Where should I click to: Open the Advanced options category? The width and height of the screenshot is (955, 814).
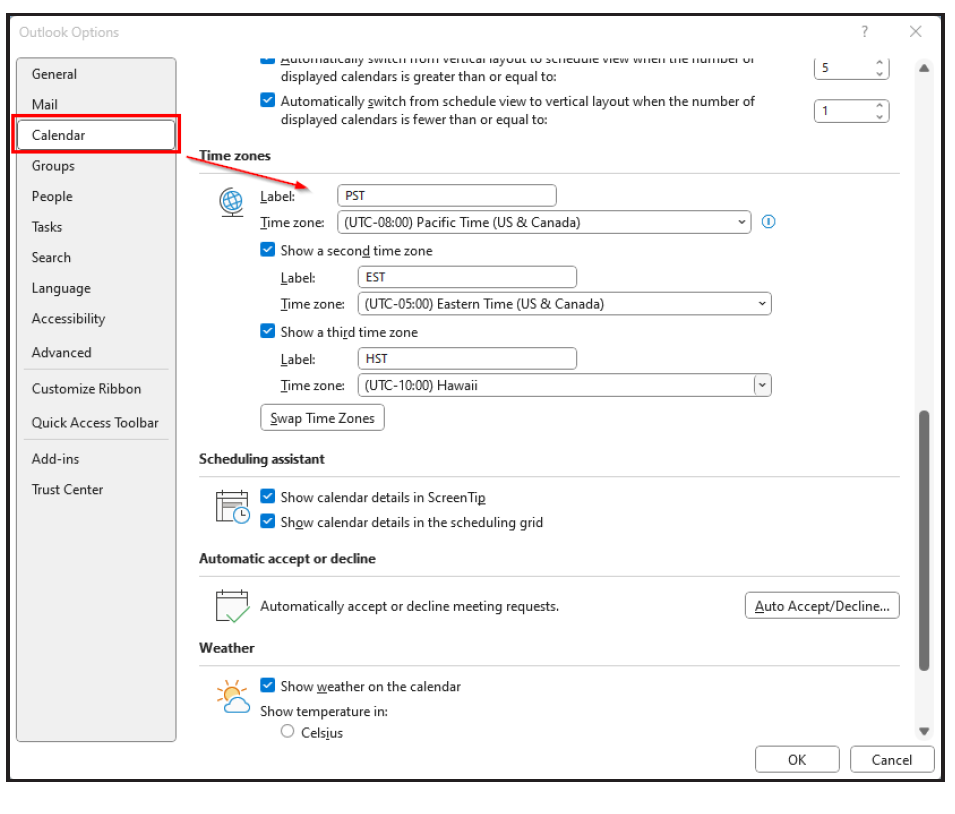(x=61, y=352)
